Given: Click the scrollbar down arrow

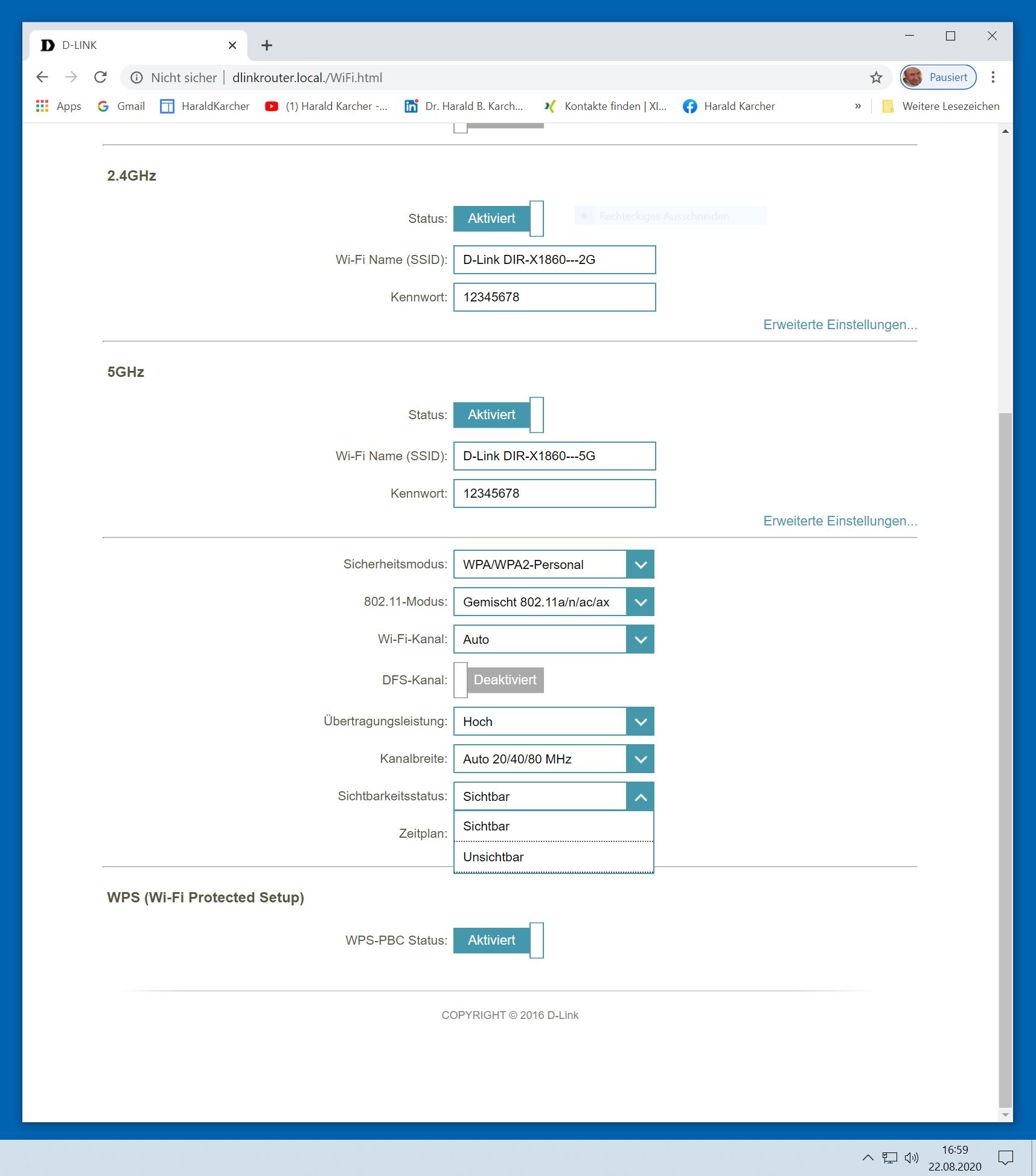Looking at the screenshot, I should pos(1005,1115).
